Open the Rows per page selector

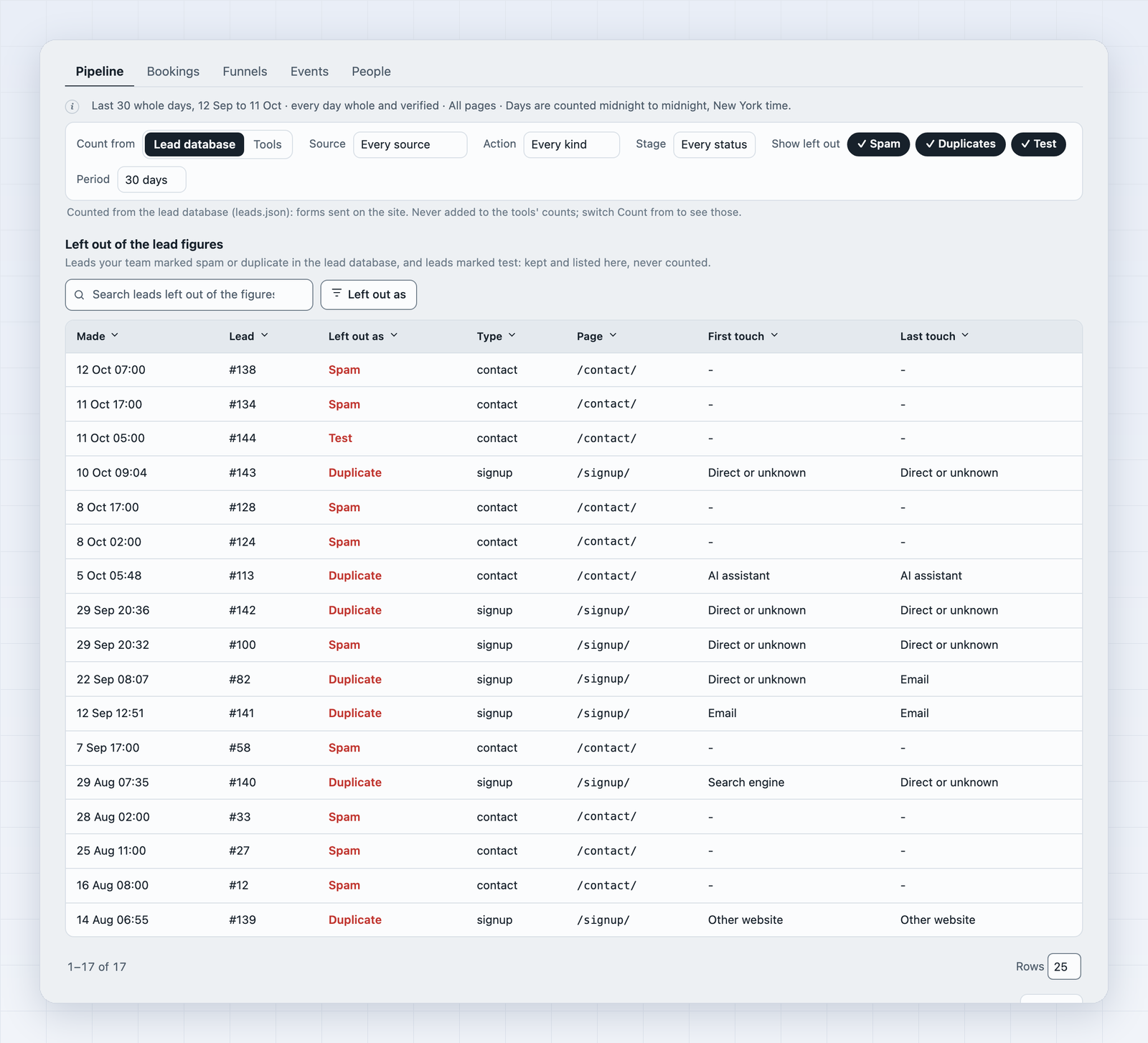point(1064,966)
